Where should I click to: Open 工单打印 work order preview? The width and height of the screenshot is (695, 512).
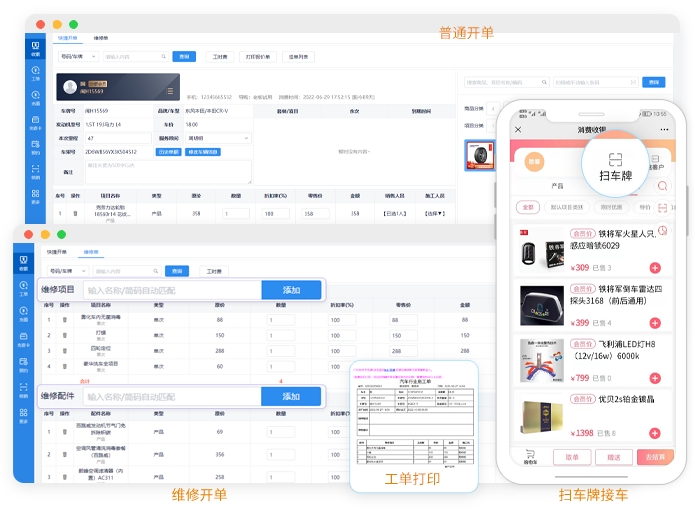[x=414, y=426]
